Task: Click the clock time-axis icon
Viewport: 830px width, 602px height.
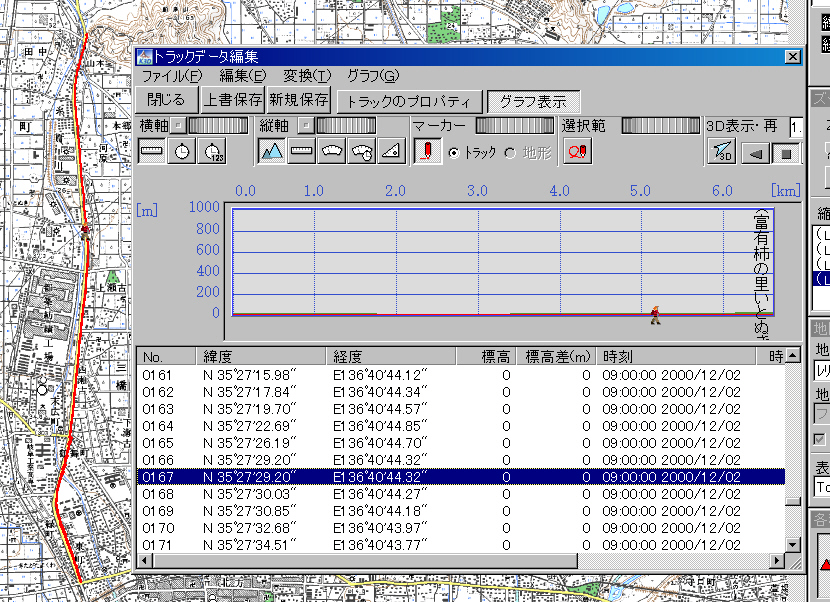Action: click(182, 151)
